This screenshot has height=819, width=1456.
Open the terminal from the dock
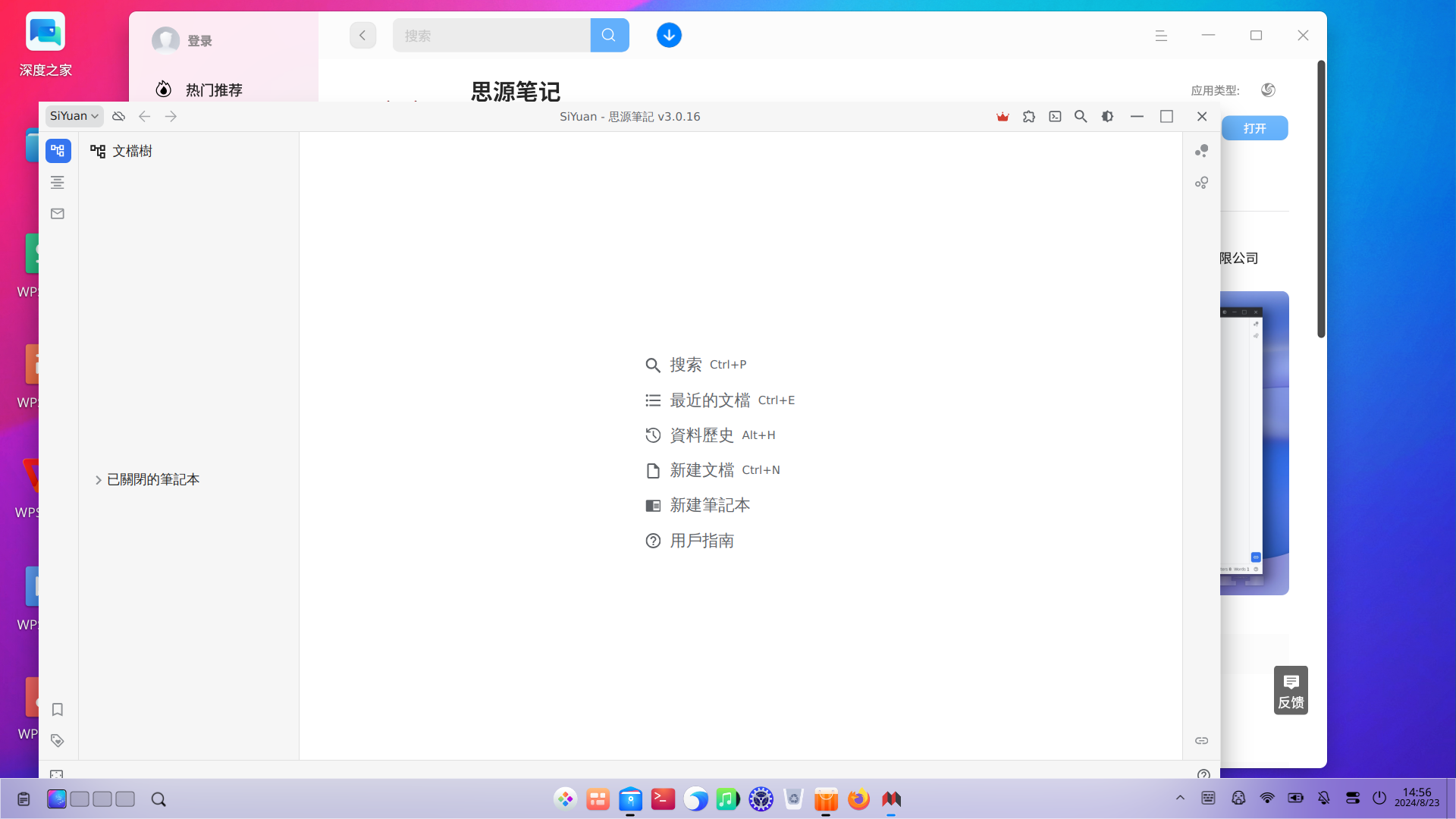[x=663, y=799]
